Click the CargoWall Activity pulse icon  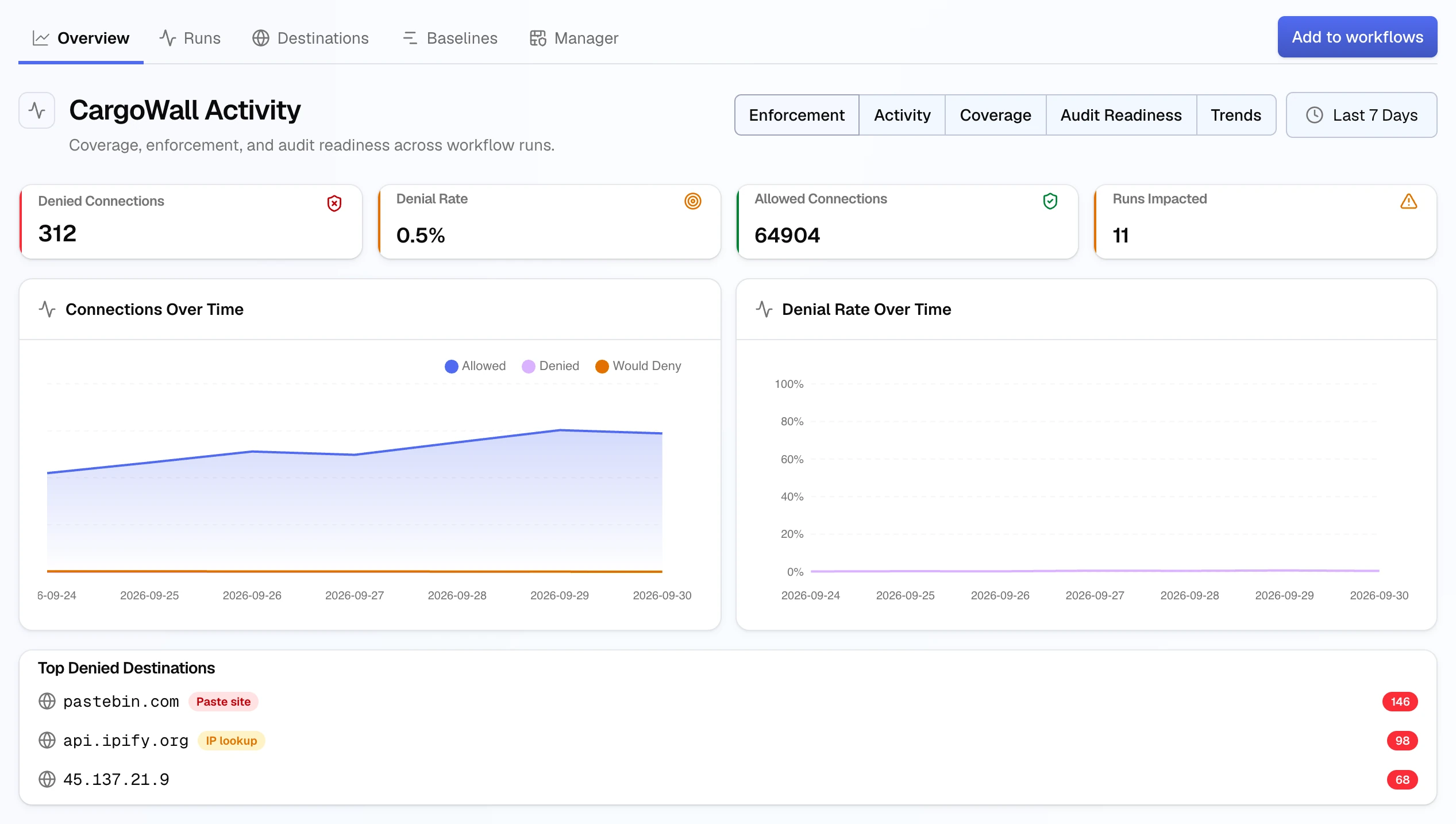pyautogui.click(x=37, y=110)
